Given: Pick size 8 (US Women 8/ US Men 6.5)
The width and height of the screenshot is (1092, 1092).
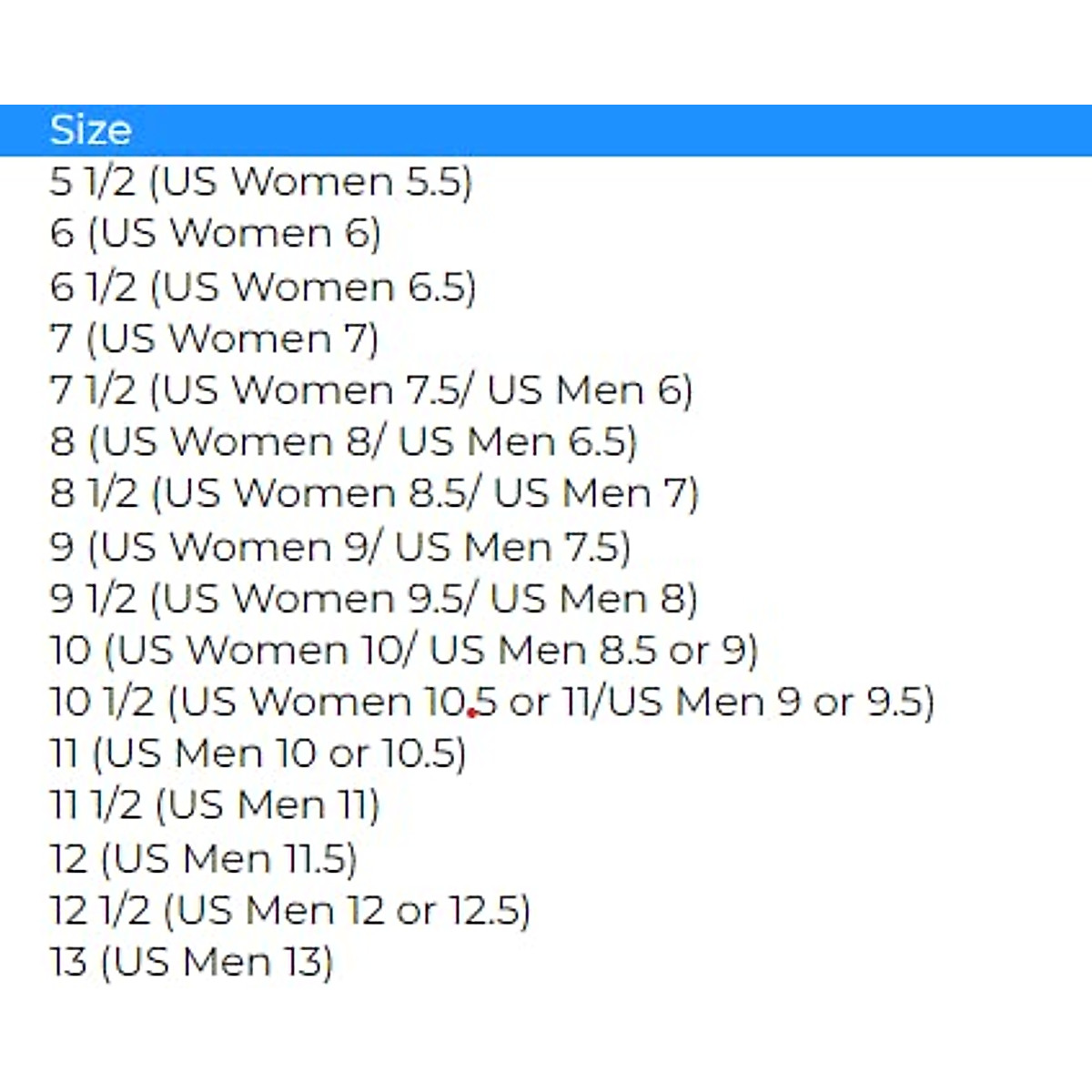Looking at the screenshot, I should [x=344, y=442].
